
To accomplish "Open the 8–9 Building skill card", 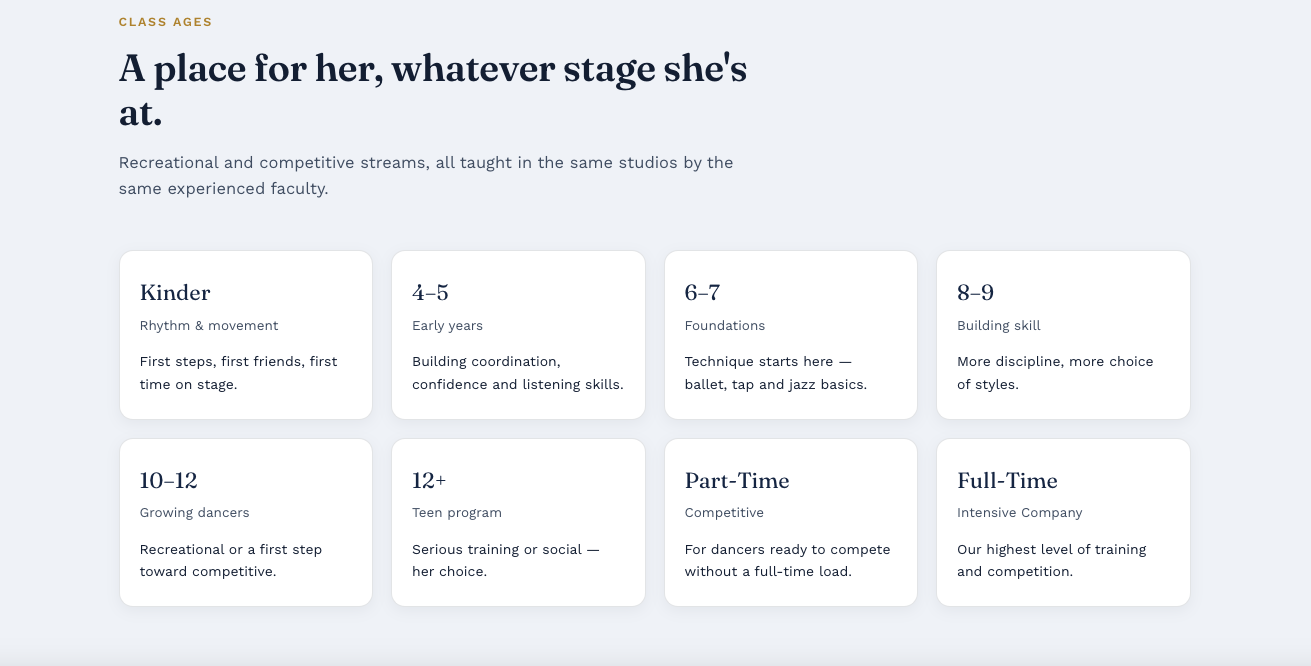I will [x=1063, y=335].
